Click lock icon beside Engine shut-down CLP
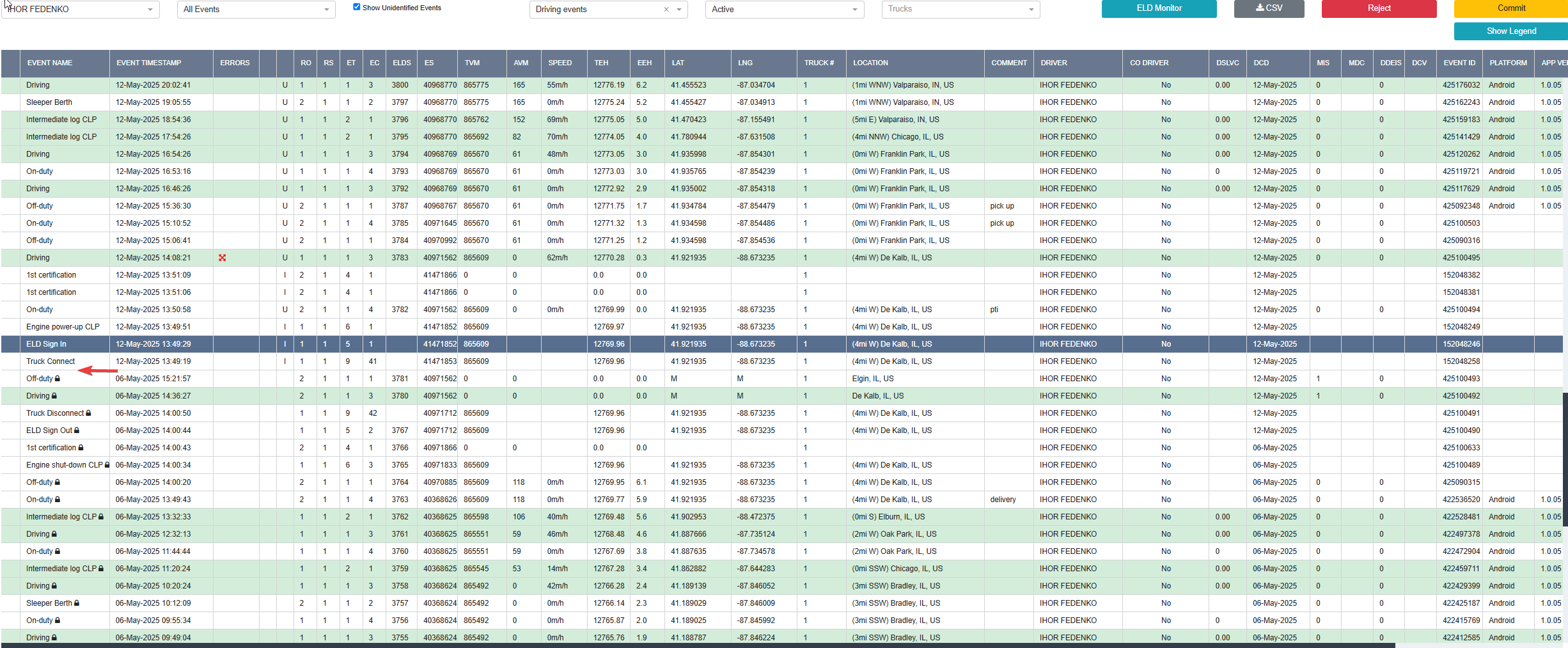The height and width of the screenshot is (648, 1568). pos(107,465)
